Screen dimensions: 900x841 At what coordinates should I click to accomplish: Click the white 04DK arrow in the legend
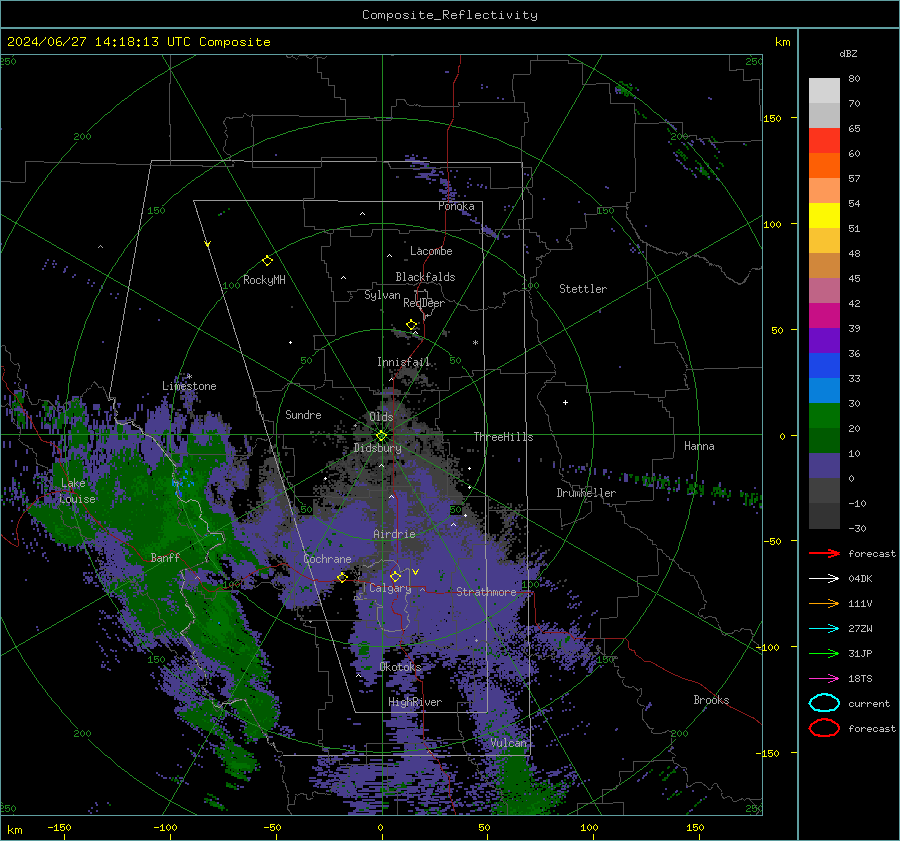click(824, 579)
